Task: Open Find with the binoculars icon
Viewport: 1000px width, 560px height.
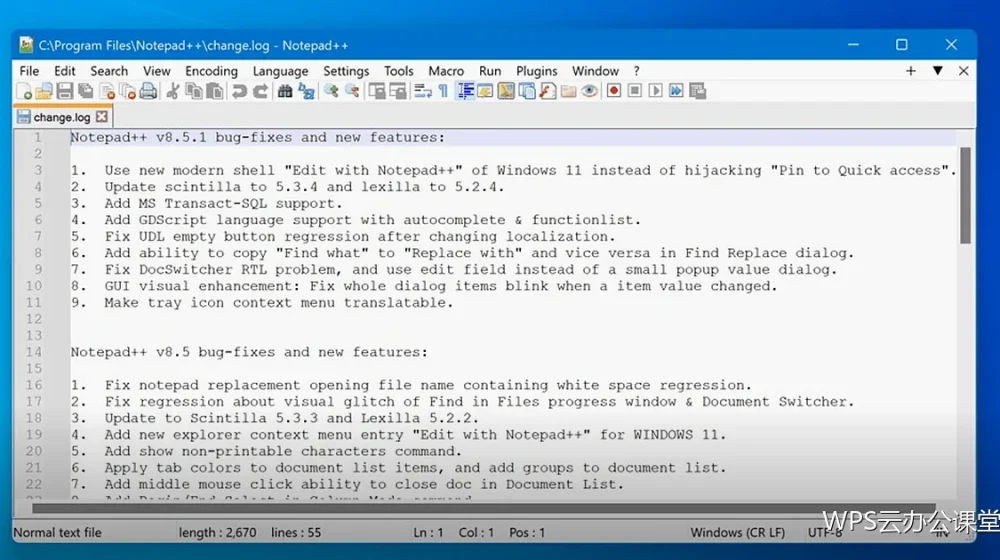Action: coord(284,91)
